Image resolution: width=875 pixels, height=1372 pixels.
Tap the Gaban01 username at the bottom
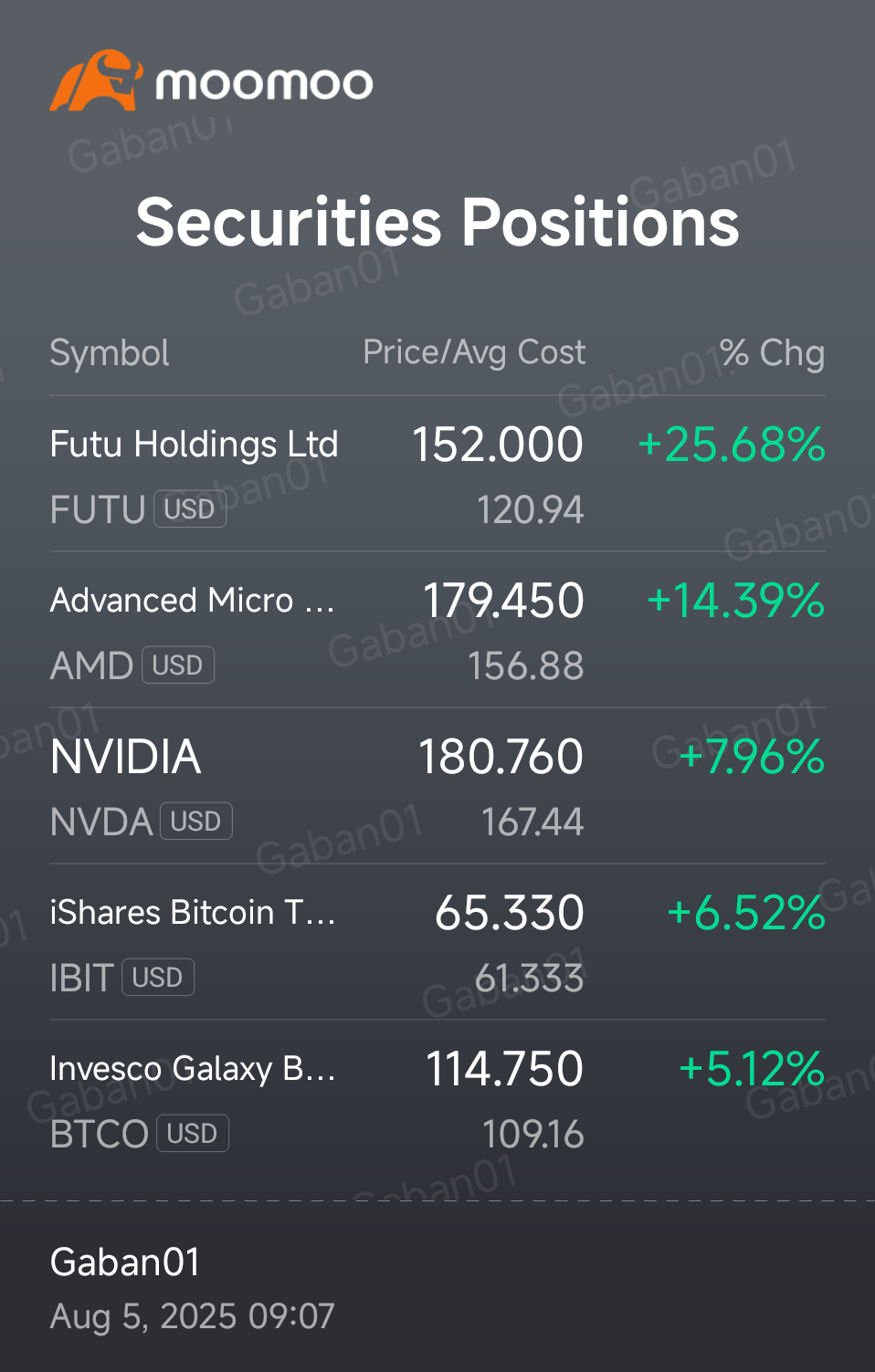pos(125,1262)
